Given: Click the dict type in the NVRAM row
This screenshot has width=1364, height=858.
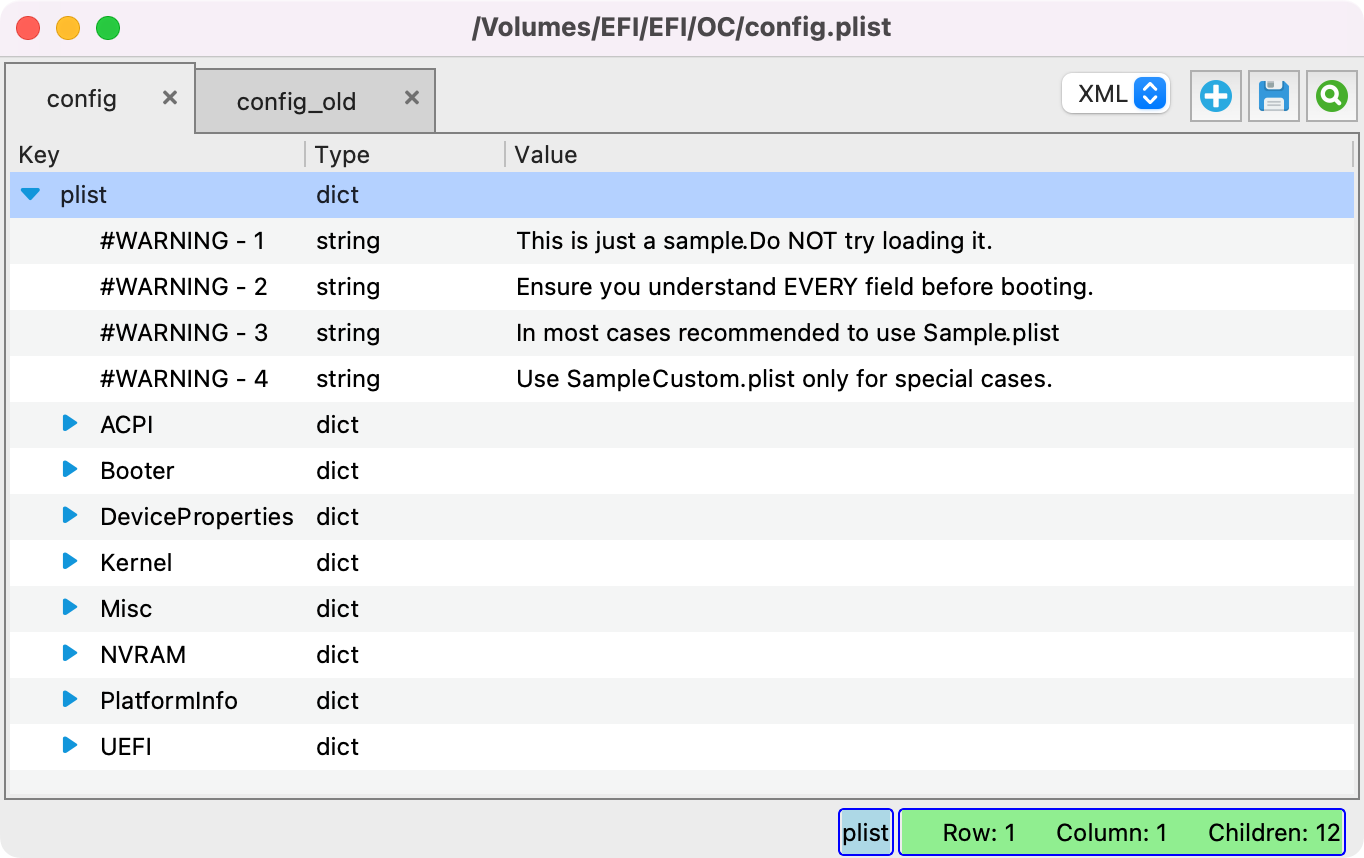Looking at the screenshot, I should (x=338, y=655).
